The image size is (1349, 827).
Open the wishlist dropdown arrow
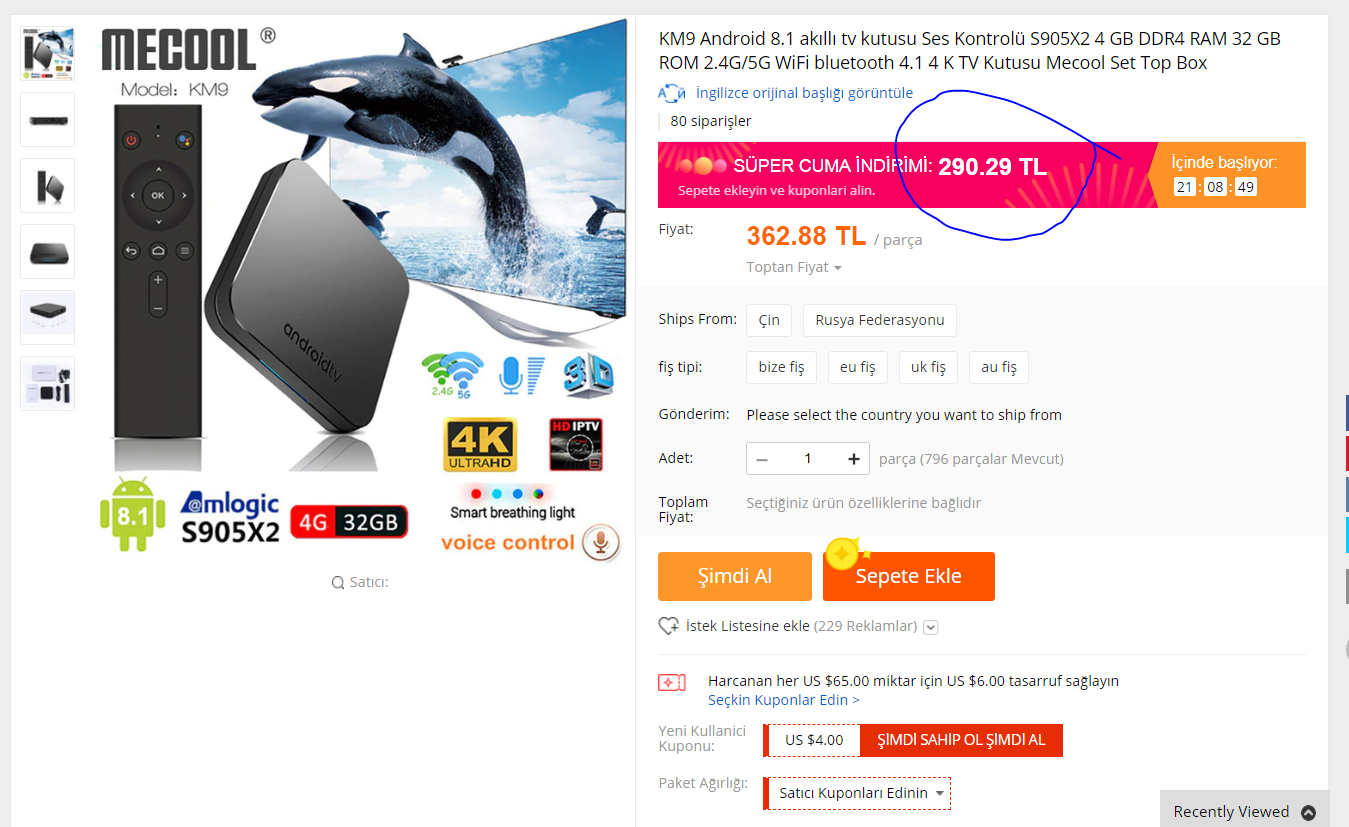click(931, 627)
